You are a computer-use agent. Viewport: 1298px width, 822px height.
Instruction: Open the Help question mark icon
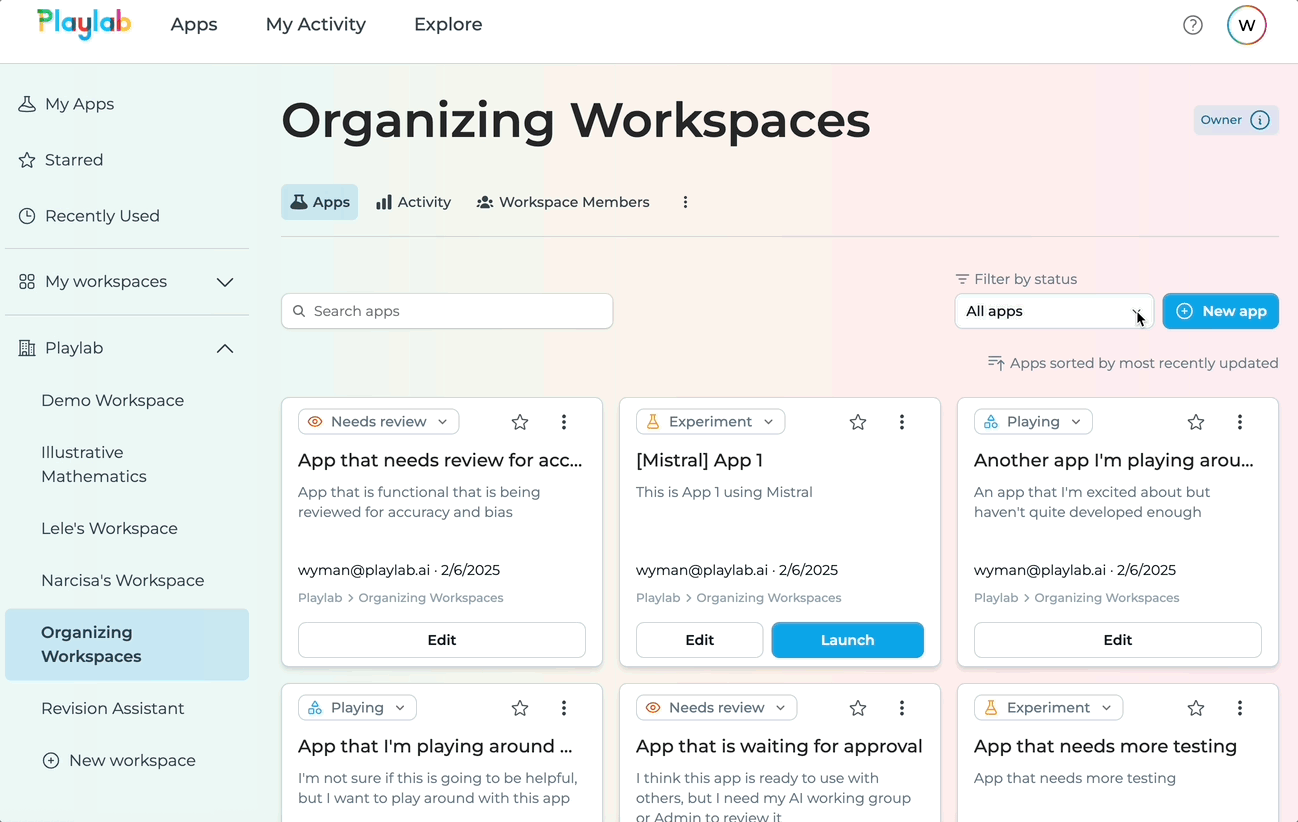point(1192,24)
